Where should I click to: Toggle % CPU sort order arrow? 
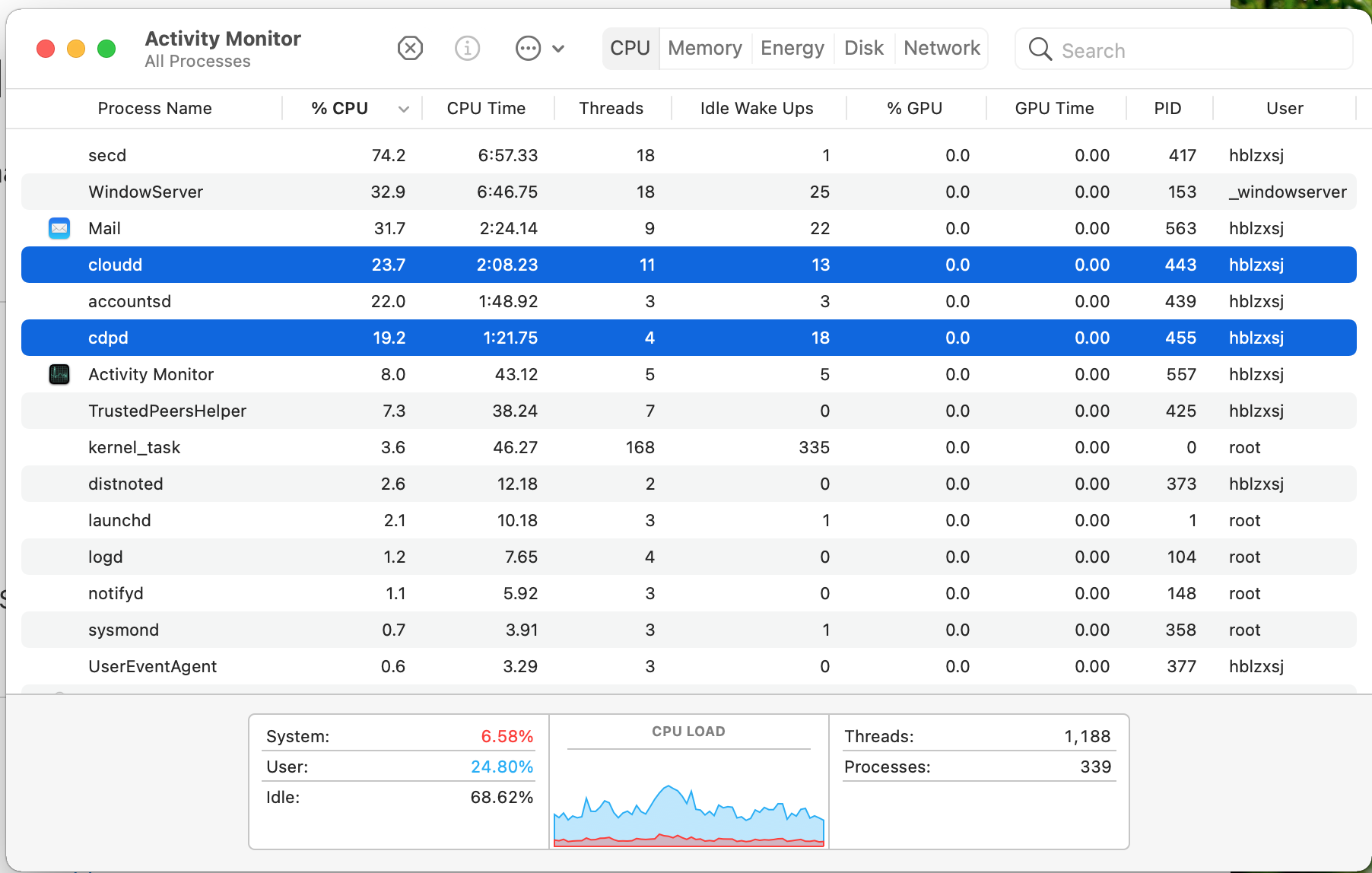[403, 109]
